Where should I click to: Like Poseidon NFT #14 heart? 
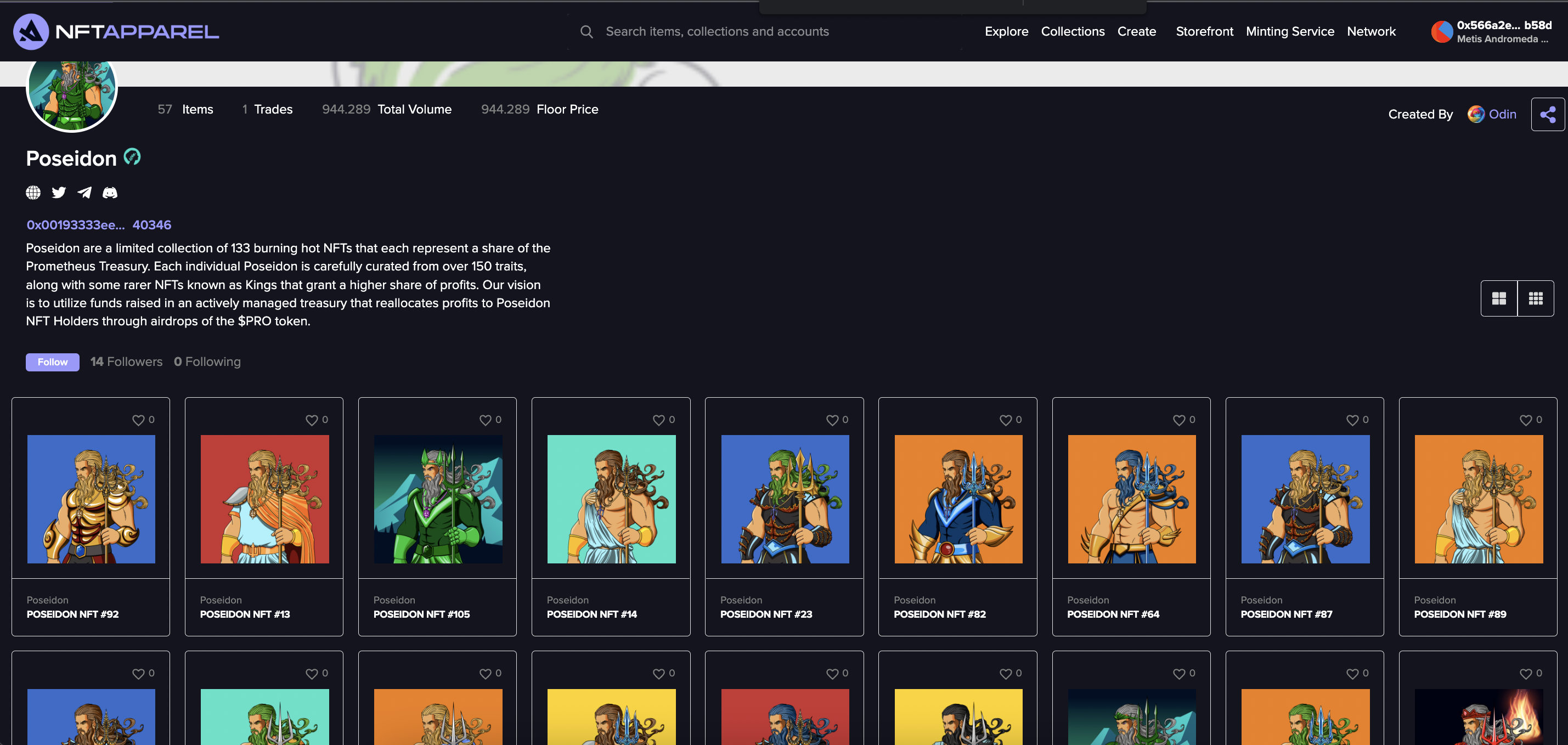[x=658, y=420]
